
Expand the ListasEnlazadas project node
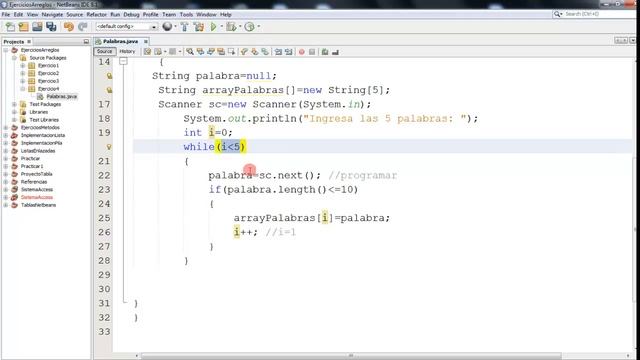6,151
